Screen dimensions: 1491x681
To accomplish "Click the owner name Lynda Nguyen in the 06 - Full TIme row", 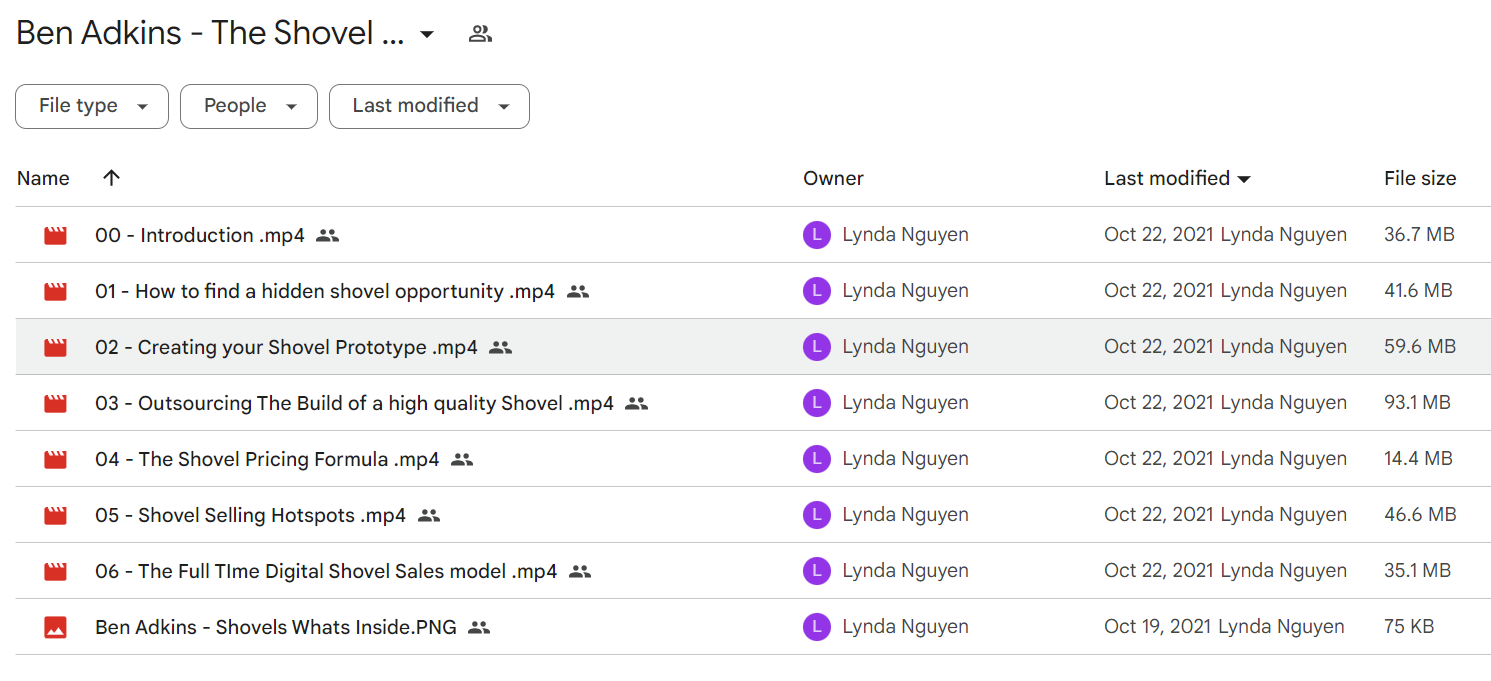I will [905, 571].
